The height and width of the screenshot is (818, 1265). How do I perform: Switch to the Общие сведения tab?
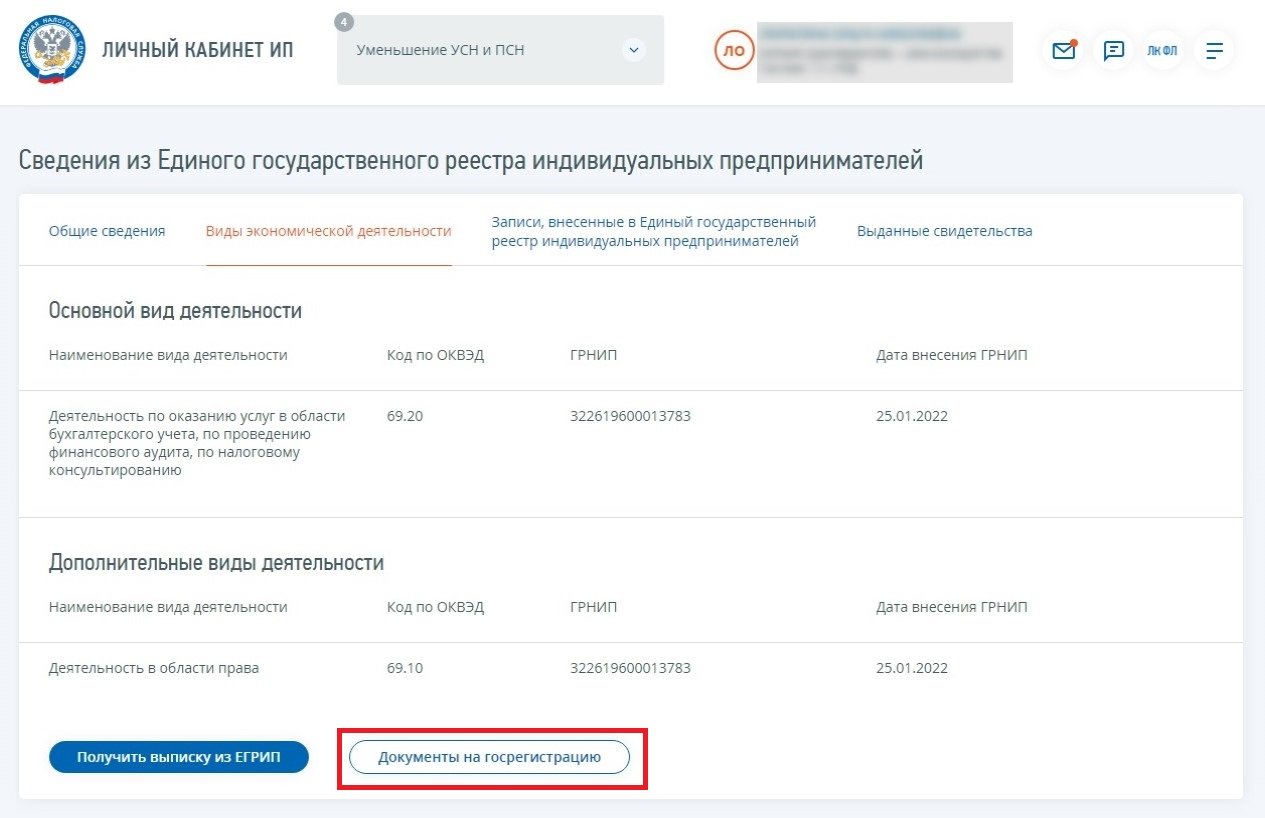107,231
